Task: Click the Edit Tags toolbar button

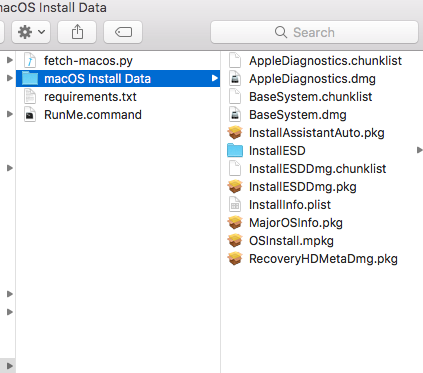Action: 123,32
